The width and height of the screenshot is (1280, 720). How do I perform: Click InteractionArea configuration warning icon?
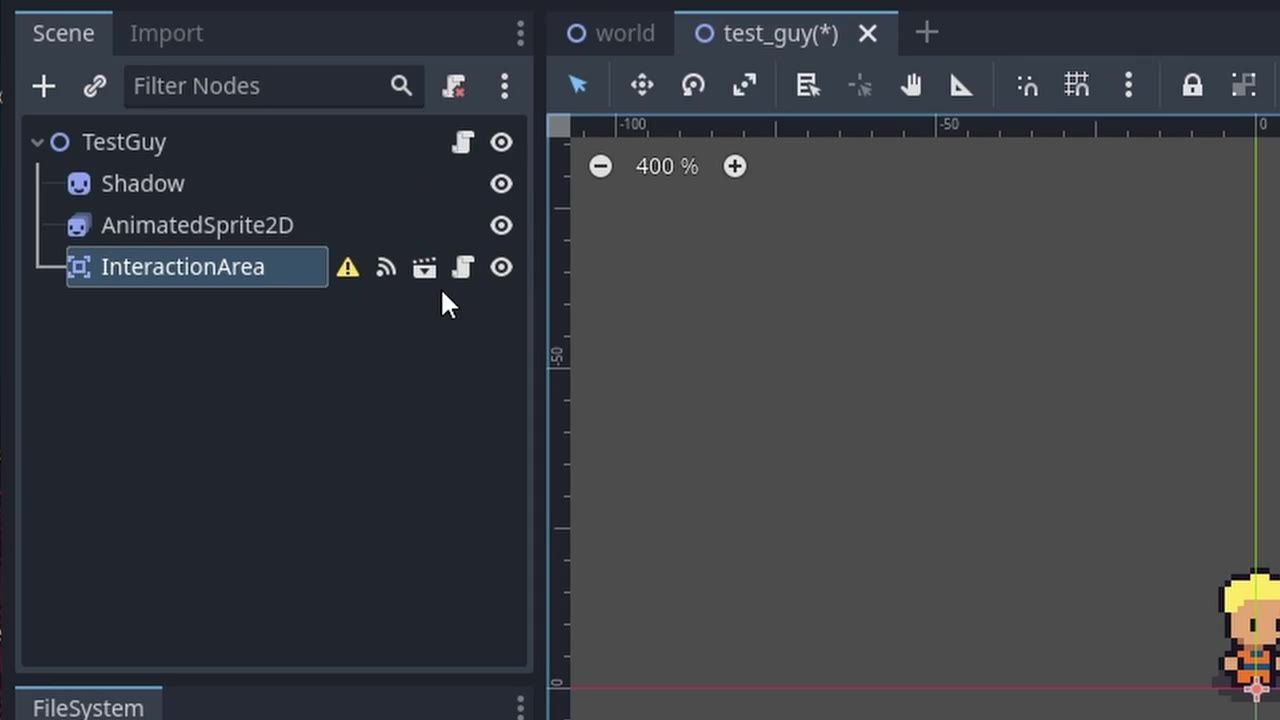click(x=347, y=267)
